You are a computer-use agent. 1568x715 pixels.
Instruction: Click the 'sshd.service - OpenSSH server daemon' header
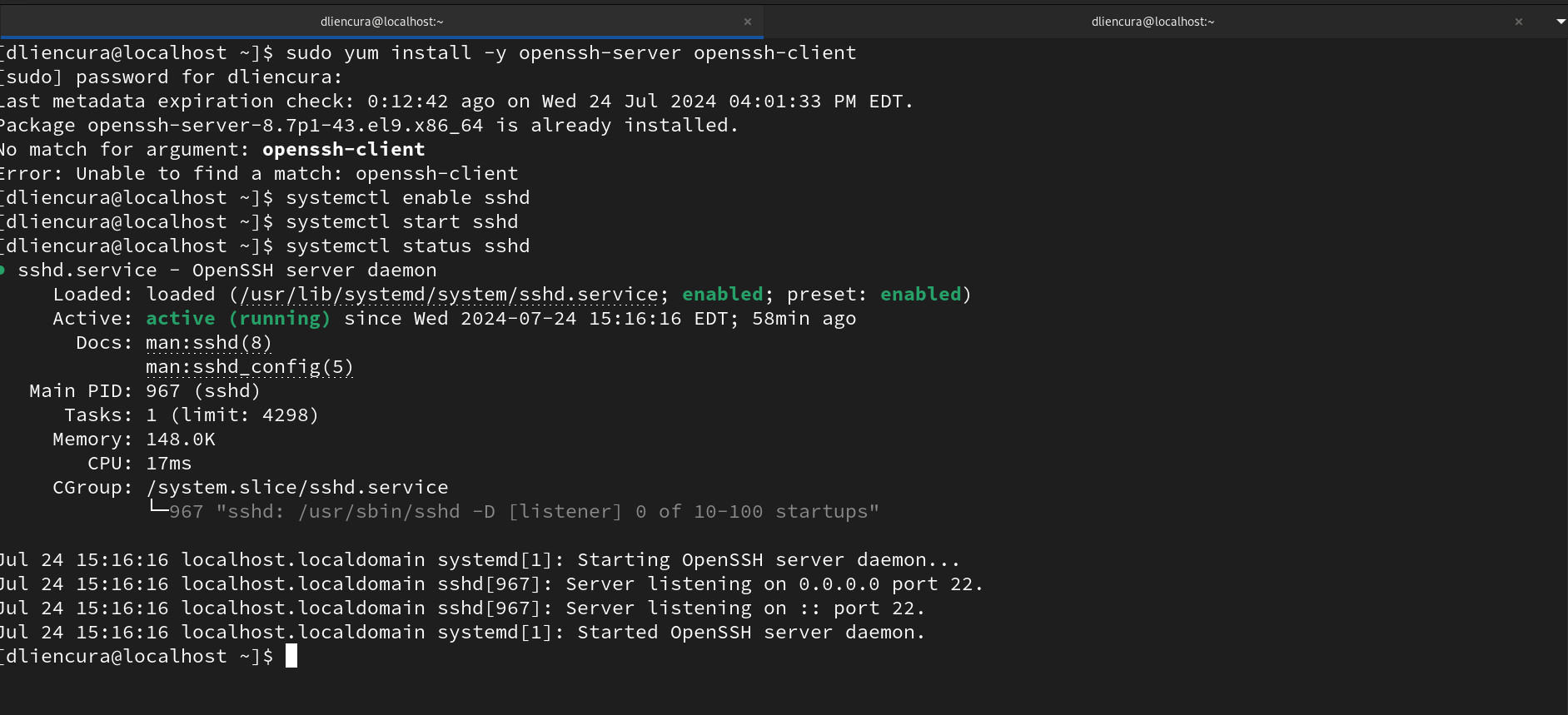227,271
